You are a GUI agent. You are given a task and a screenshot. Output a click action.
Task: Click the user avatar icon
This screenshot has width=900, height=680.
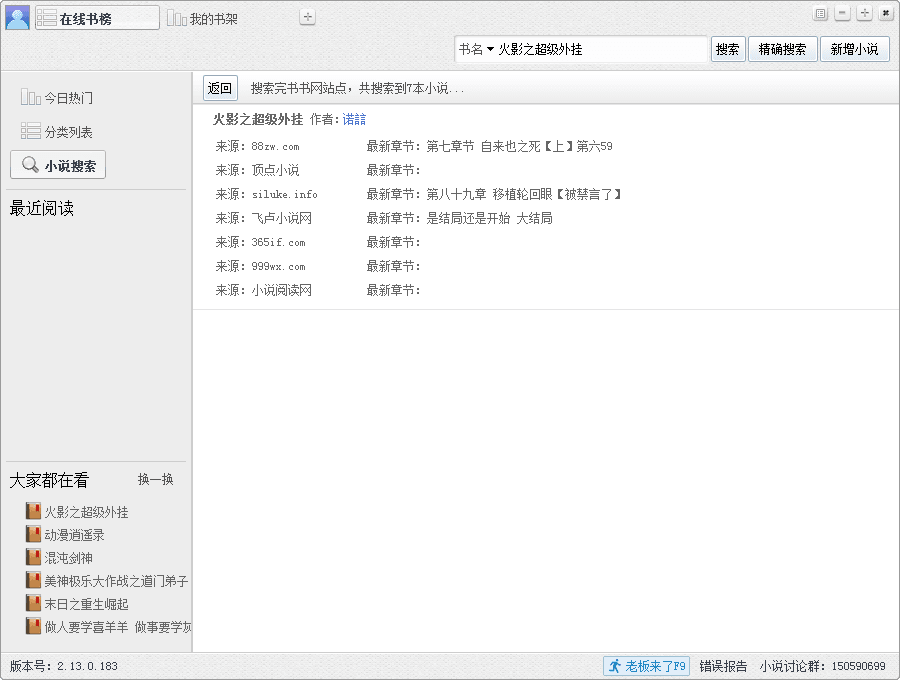(17, 17)
